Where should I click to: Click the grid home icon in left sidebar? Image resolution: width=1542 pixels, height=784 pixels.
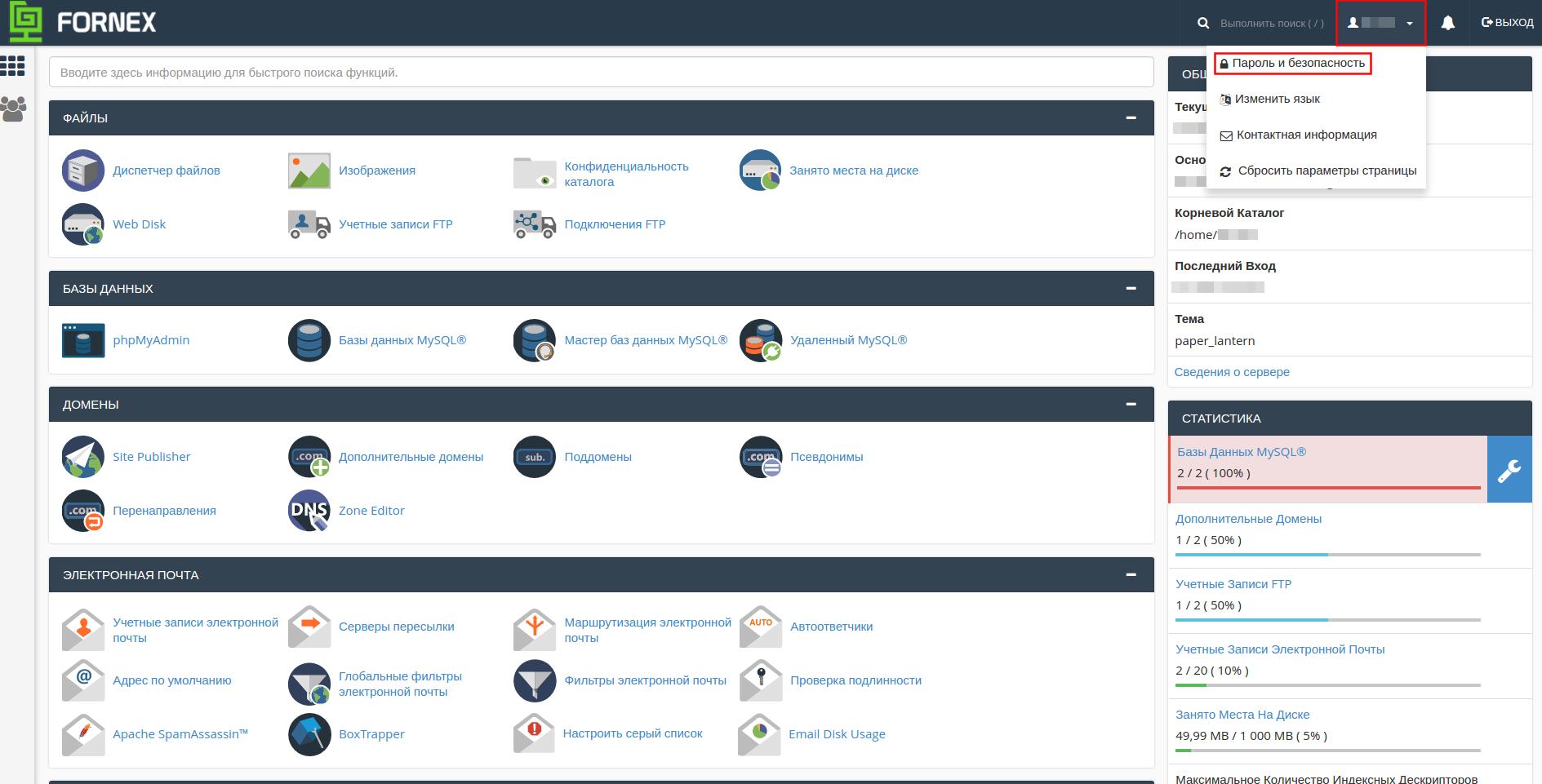pyautogui.click(x=13, y=65)
